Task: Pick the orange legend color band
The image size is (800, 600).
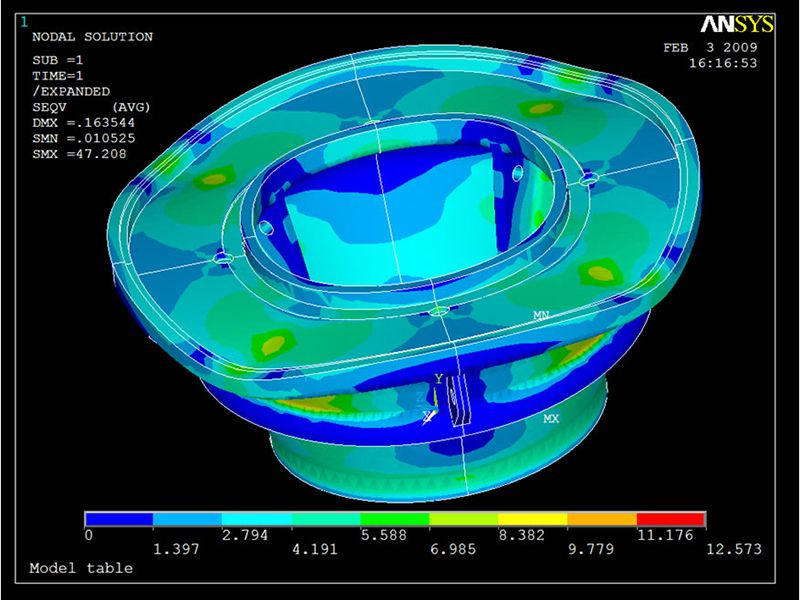Action: (x=602, y=519)
